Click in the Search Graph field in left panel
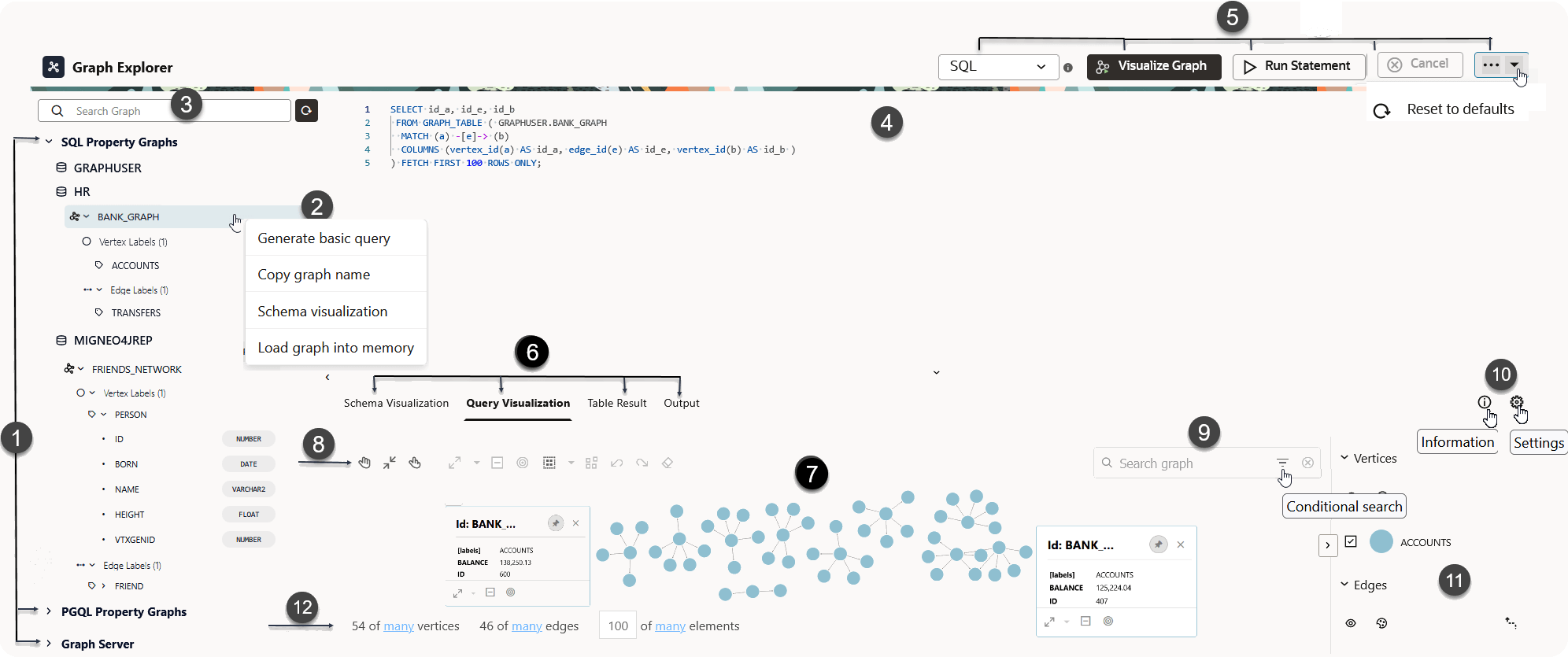This screenshot has width=1568, height=657. pyautogui.click(x=165, y=111)
